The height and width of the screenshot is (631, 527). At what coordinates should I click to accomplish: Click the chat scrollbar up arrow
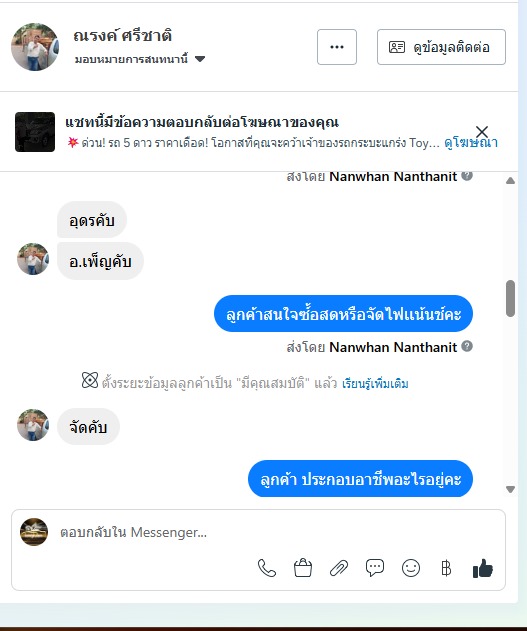(511, 181)
